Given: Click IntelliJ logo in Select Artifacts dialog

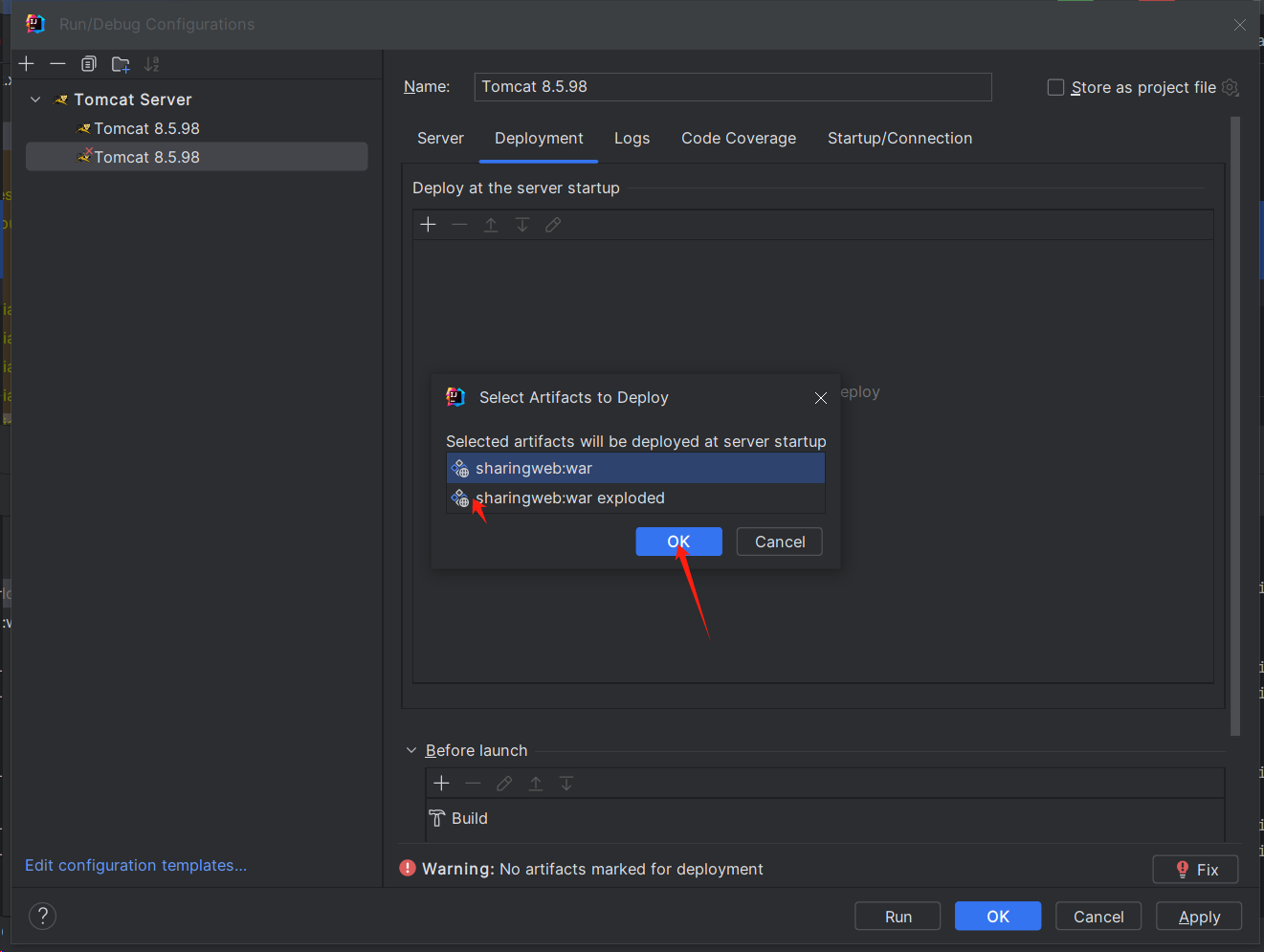Looking at the screenshot, I should 455,397.
